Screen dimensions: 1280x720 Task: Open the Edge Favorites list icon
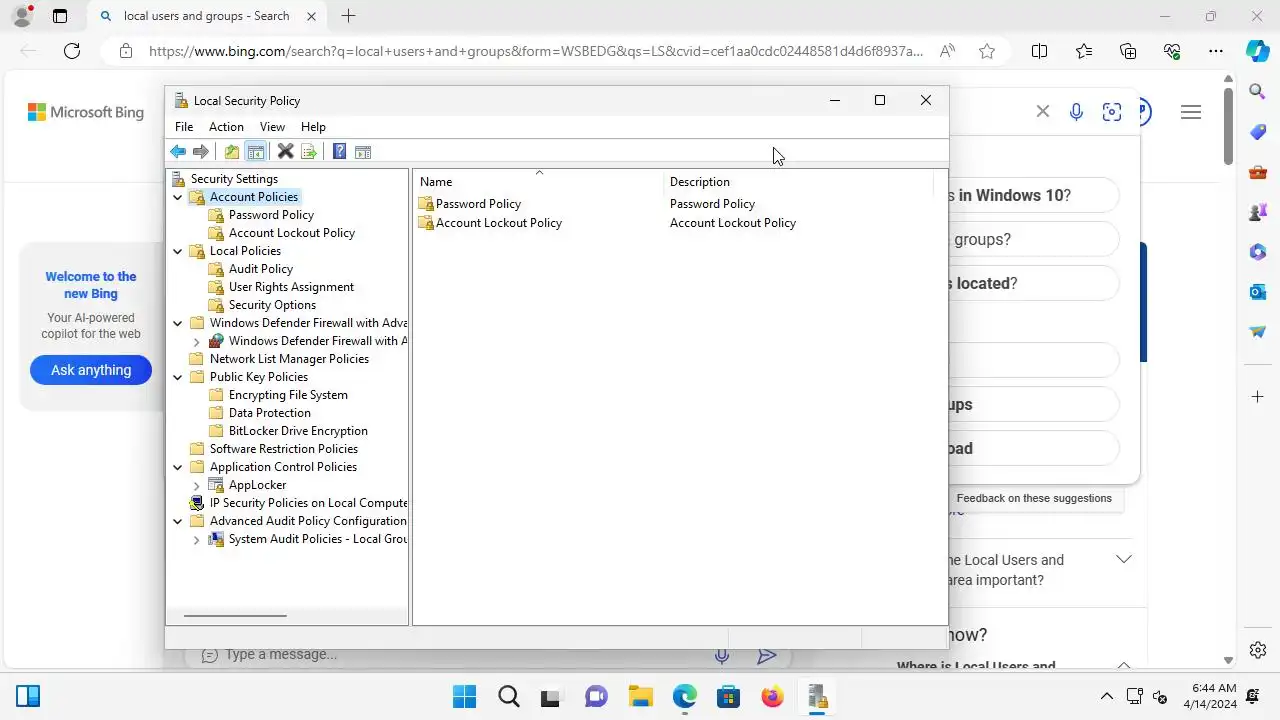coord(1084,51)
